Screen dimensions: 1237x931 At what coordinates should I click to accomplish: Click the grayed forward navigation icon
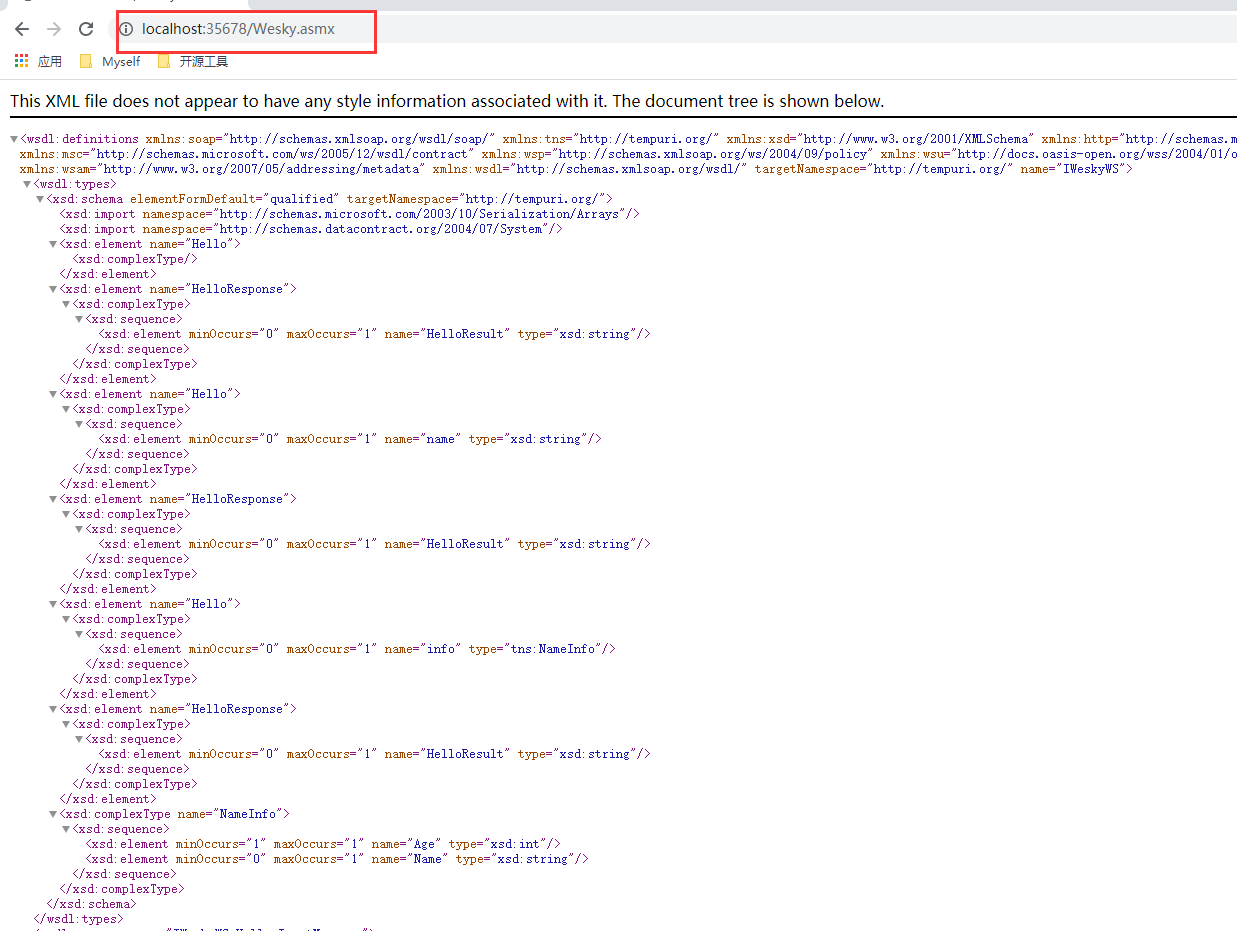(x=56, y=29)
